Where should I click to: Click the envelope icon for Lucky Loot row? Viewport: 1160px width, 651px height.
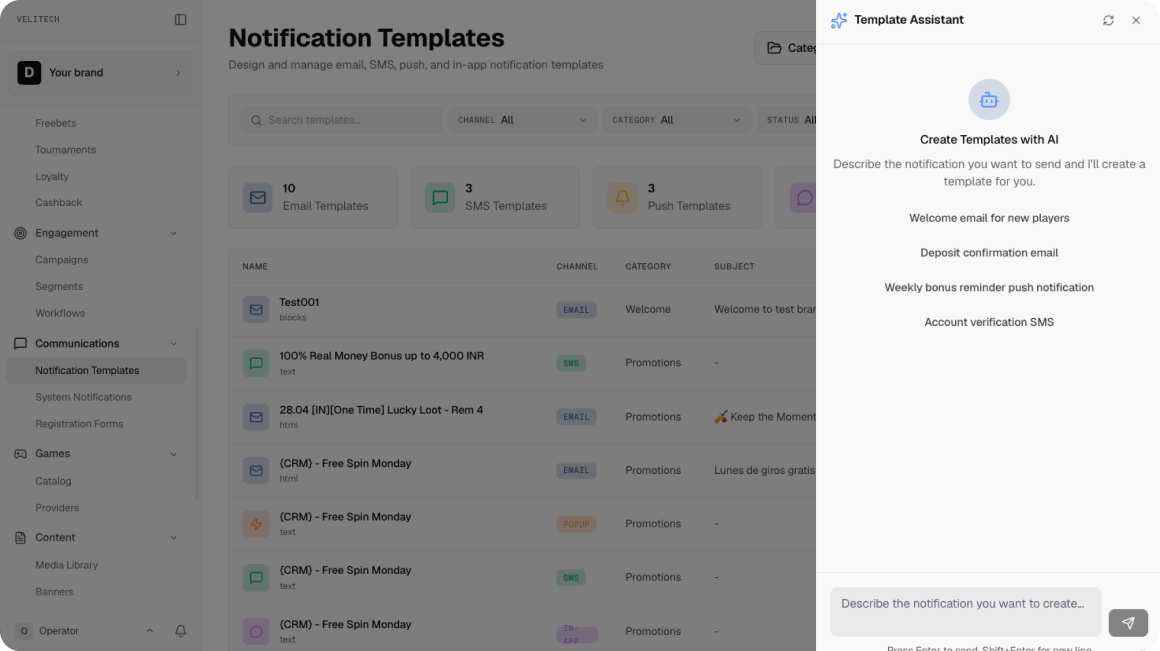coord(256,416)
